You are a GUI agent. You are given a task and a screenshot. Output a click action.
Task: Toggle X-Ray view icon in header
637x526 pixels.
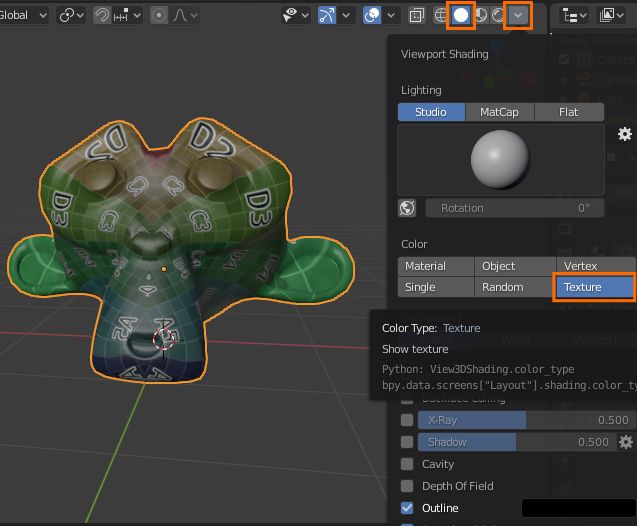point(416,15)
